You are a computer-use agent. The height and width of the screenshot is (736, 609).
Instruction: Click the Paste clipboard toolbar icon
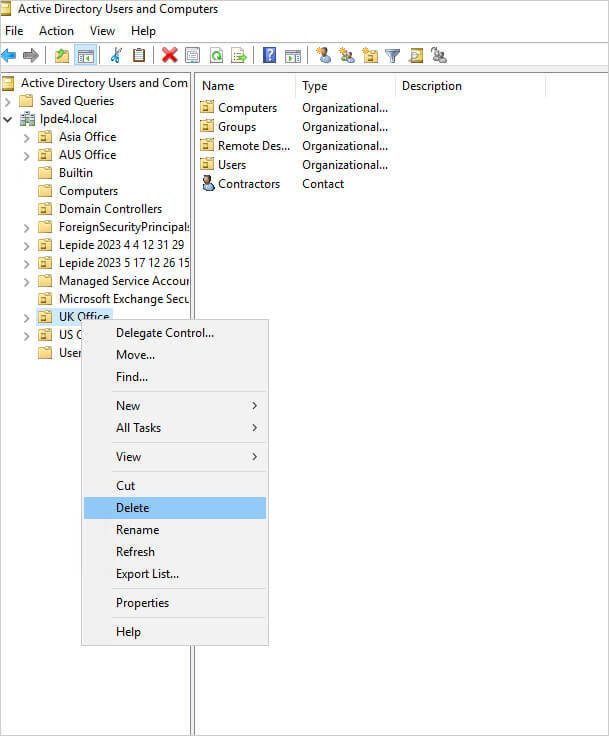(139, 55)
